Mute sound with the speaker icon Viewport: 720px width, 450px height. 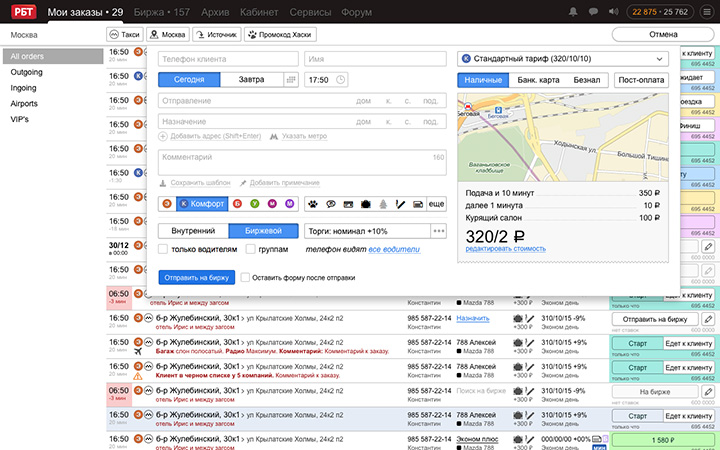(x=613, y=12)
